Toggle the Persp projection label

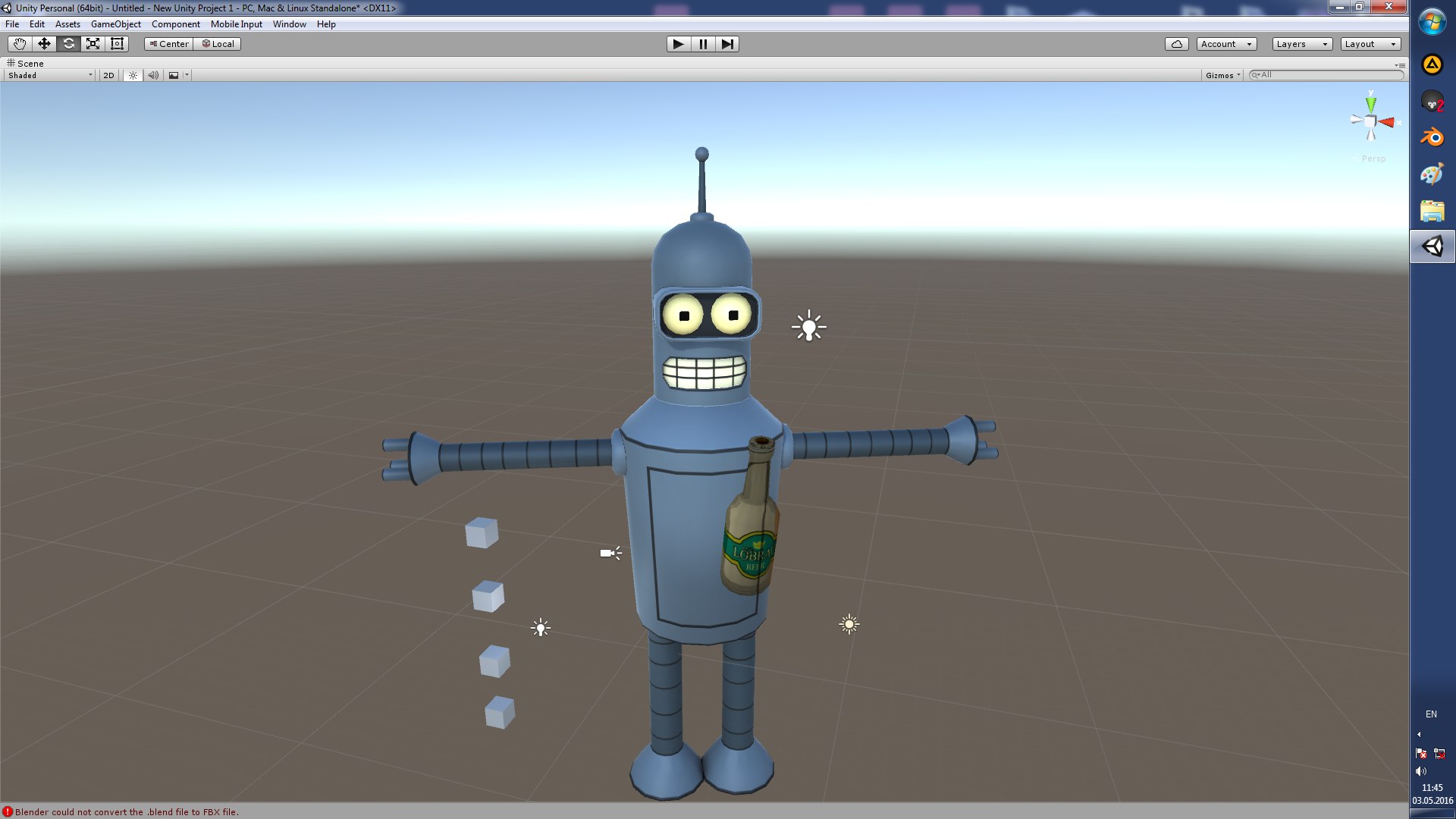(1373, 158)
